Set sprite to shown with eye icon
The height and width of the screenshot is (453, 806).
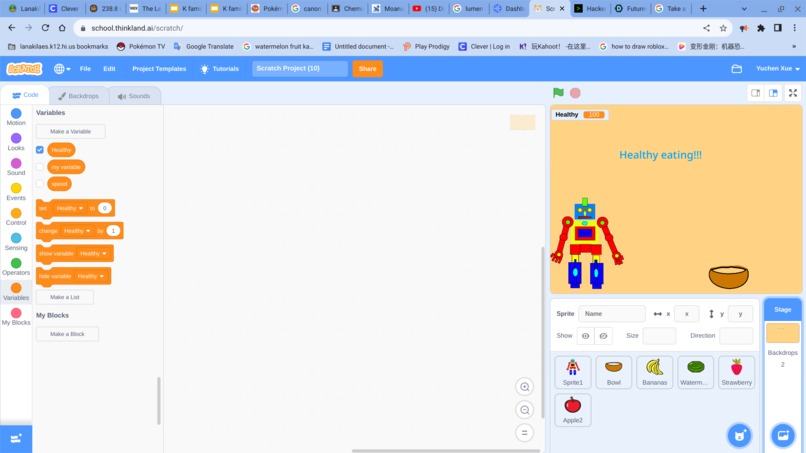(585, 336)
